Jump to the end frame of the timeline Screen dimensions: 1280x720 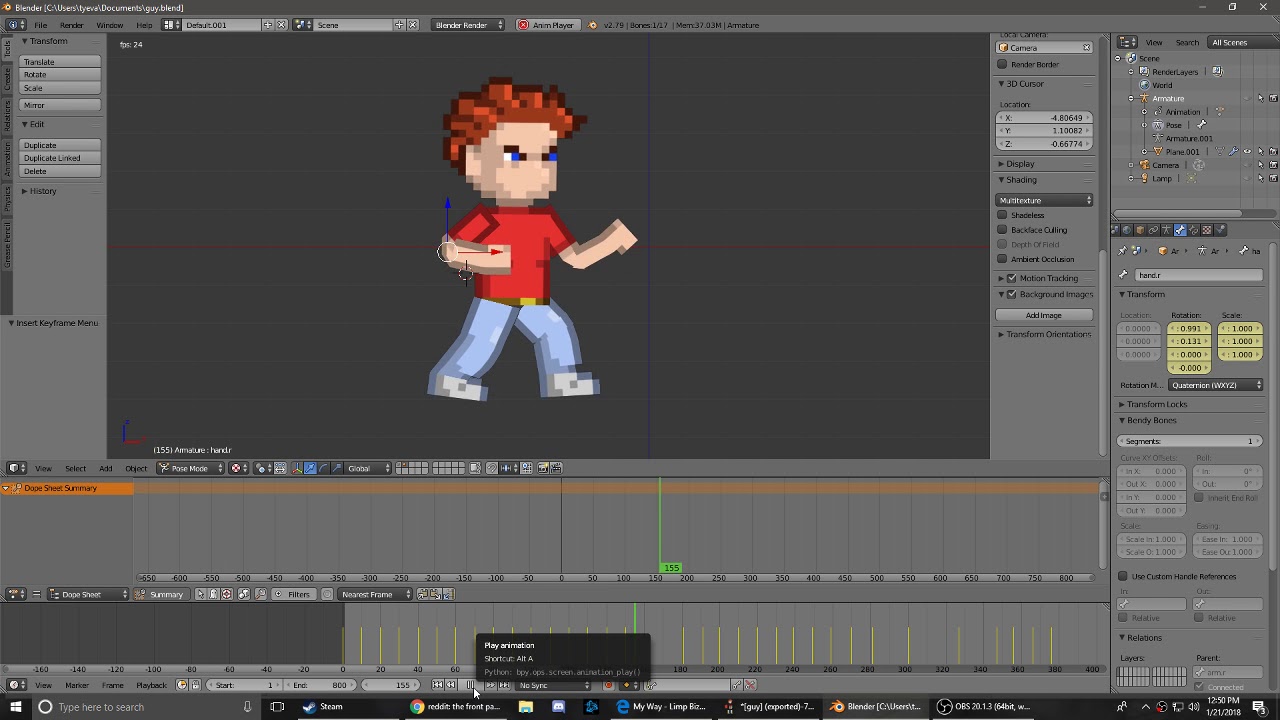pos(504,685)
